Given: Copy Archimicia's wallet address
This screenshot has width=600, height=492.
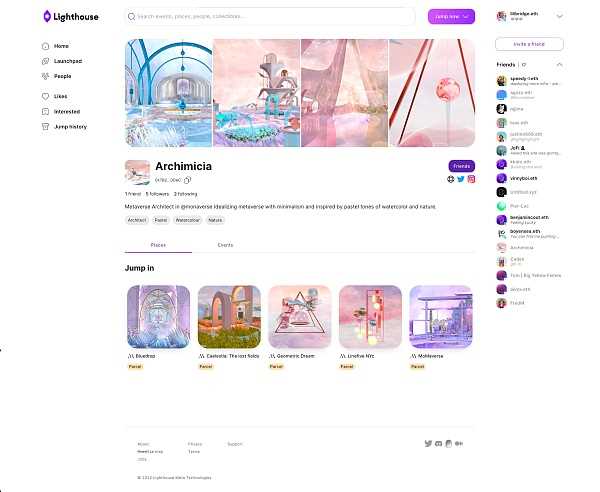Looking at the screenshot, I should pos(188,180).
